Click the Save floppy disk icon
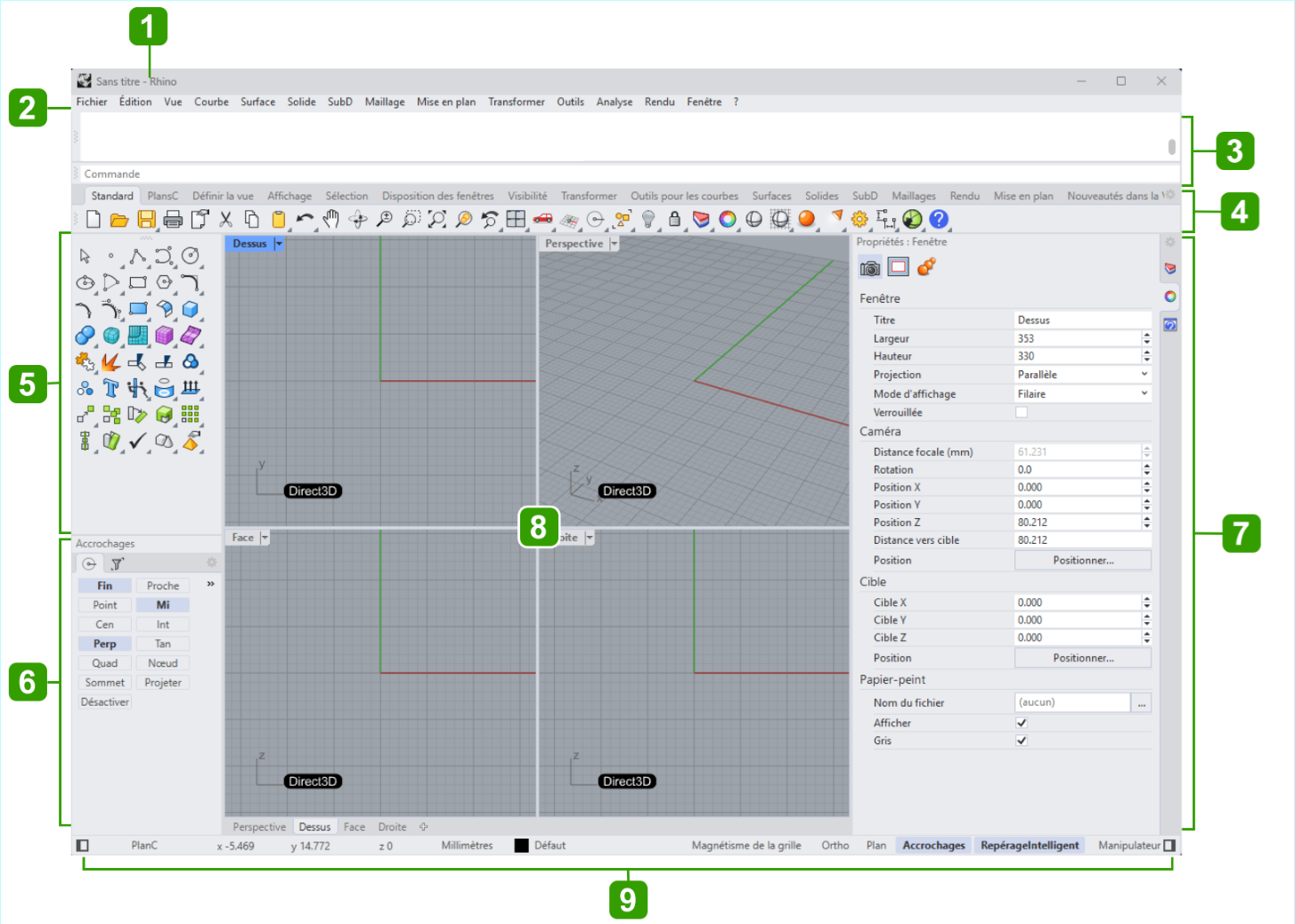Screen dimensions: 1295x924 click(146, 219)
